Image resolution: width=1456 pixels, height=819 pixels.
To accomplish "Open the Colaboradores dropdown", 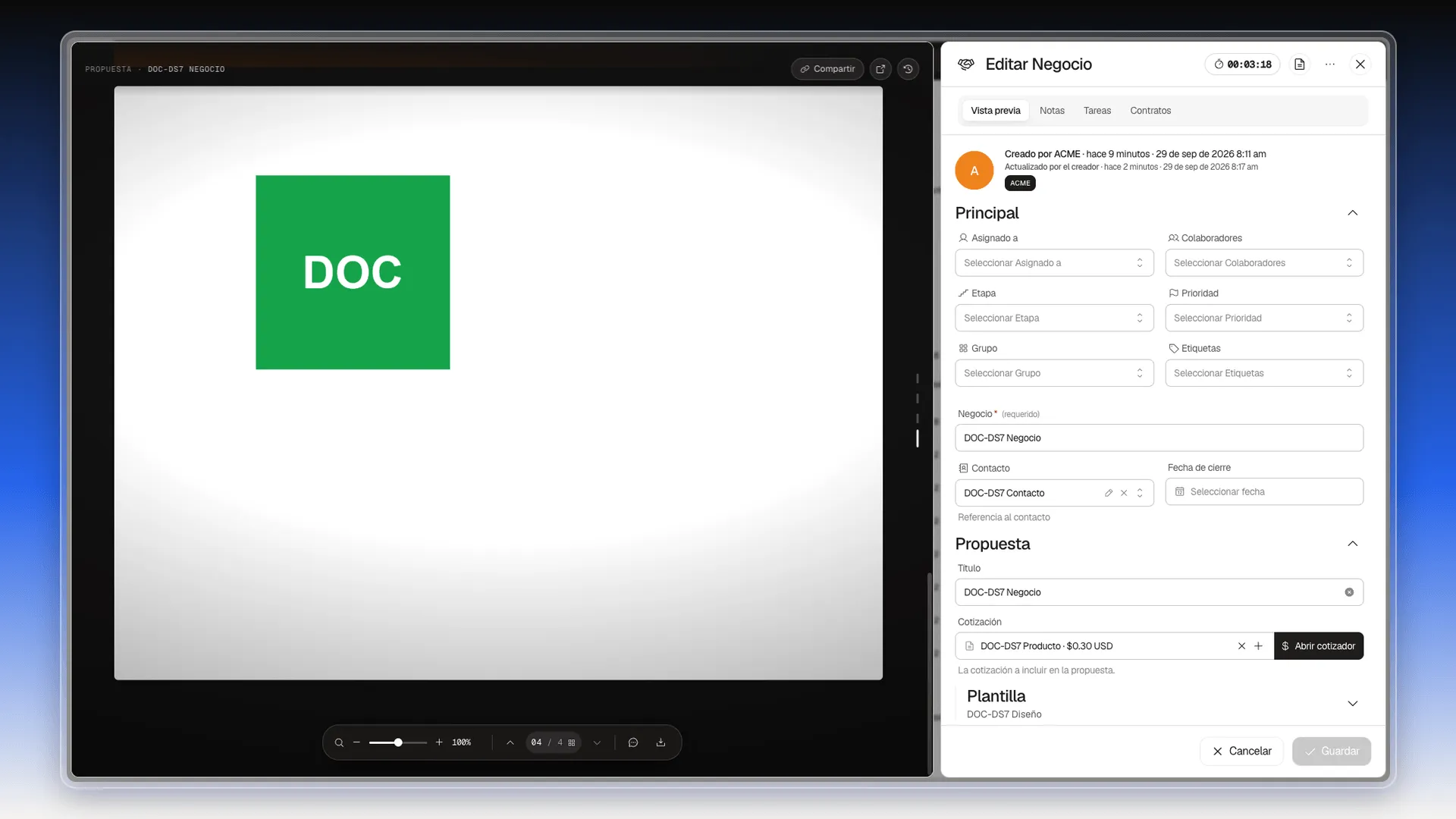I will click(x=1264, y=263).
